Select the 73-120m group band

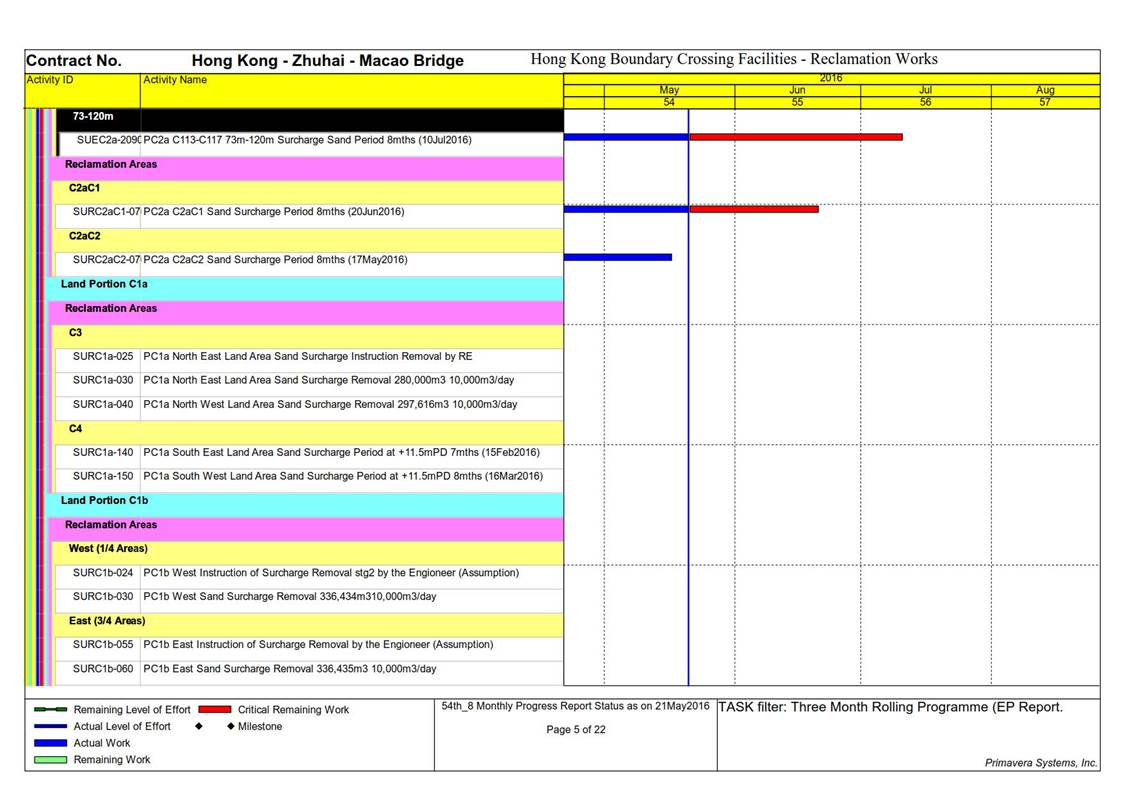coord(311,120)
